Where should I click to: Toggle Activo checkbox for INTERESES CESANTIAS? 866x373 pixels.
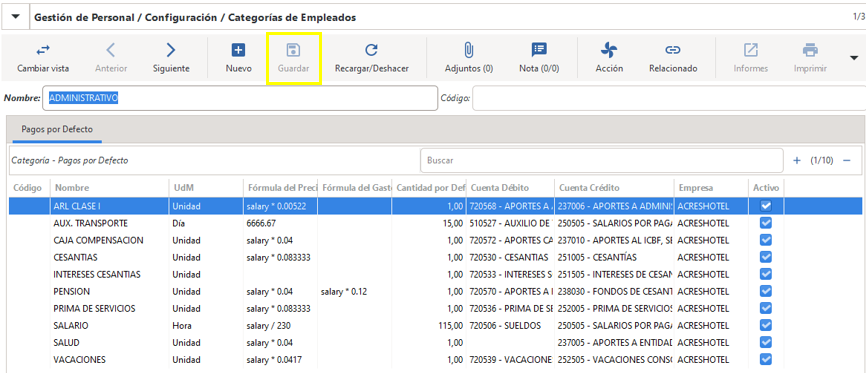pos(766,274)
